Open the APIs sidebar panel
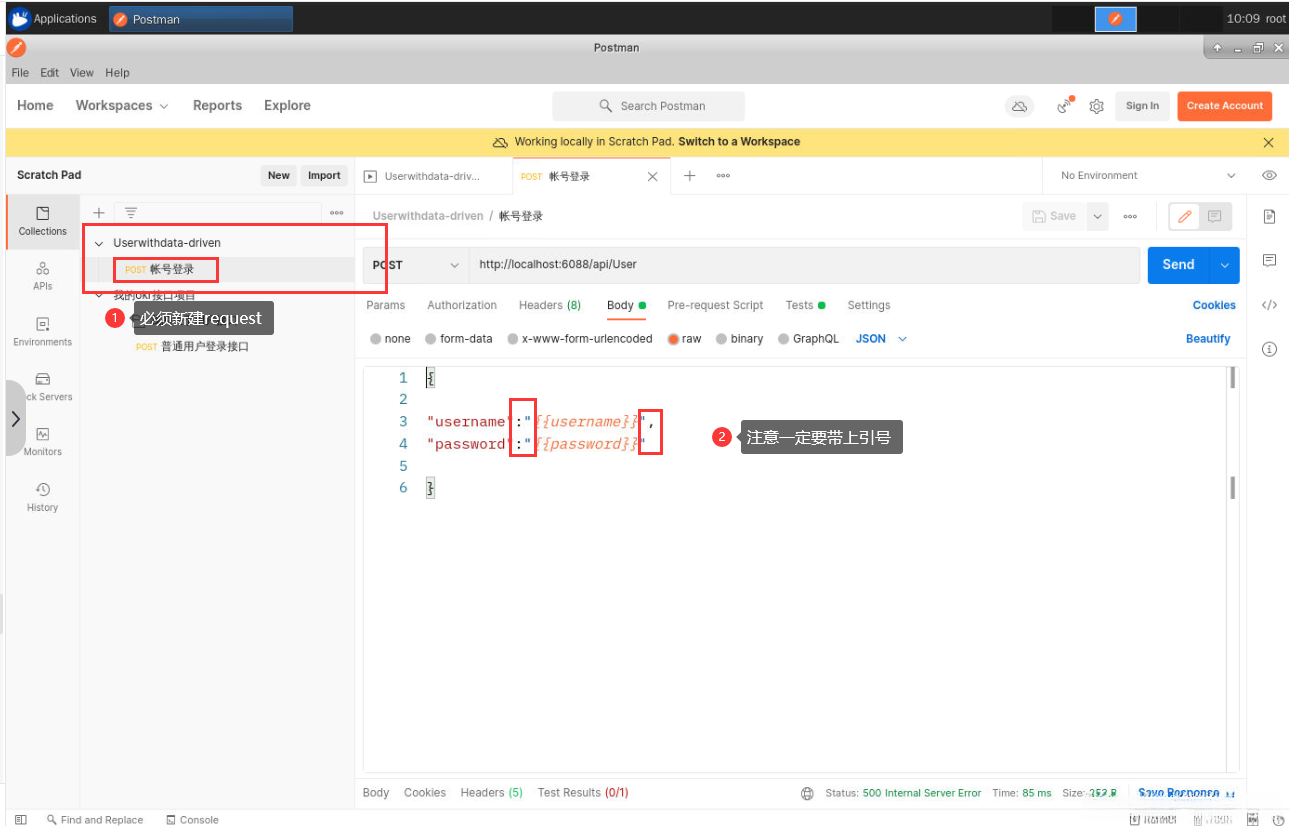The width and height of the screenshot is (1289, 826). pyautogui.click(x=42, y=276)
